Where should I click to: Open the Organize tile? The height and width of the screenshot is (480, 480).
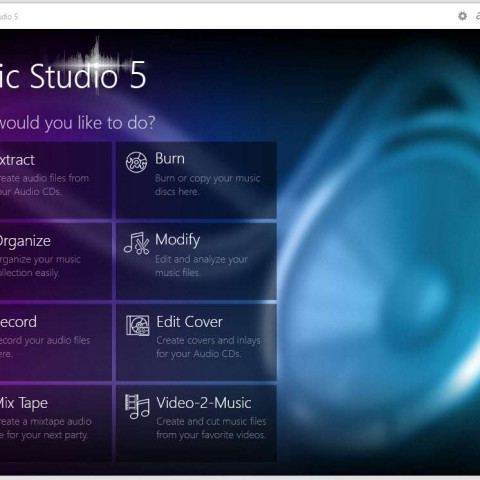pyautogui.click(x=56, y=261)
